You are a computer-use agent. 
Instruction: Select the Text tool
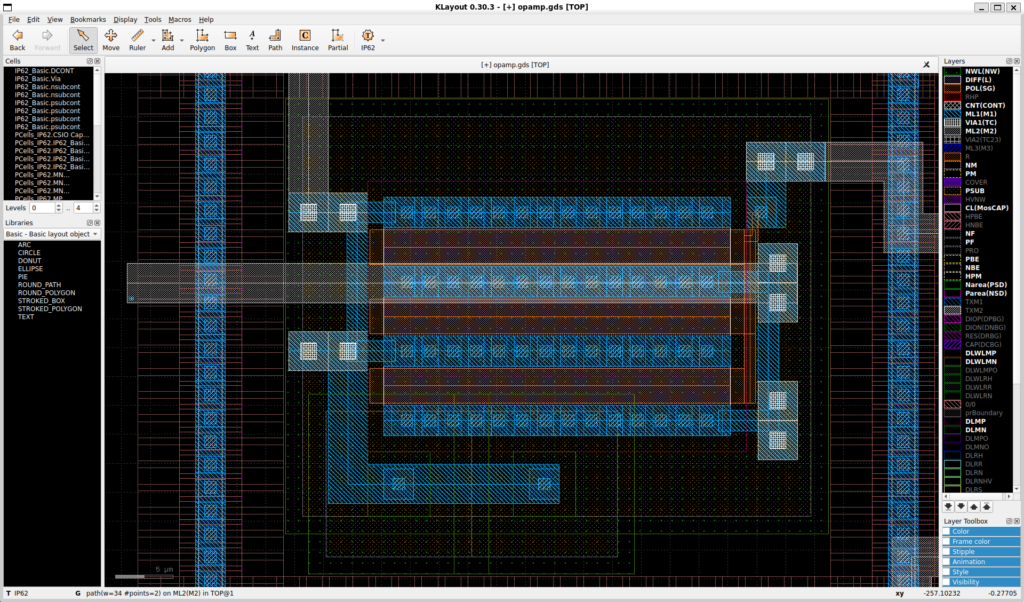click(252, 39)
